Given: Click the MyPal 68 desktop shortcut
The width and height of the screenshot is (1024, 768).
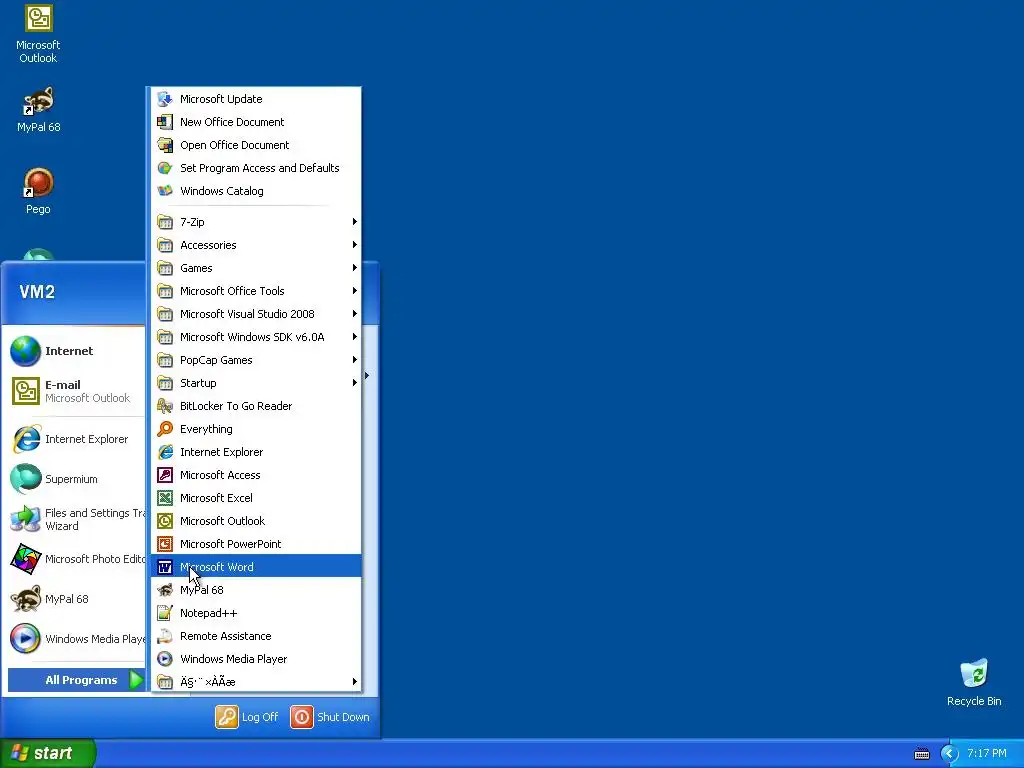Looking at the screenshot, I should coord(38,109).
